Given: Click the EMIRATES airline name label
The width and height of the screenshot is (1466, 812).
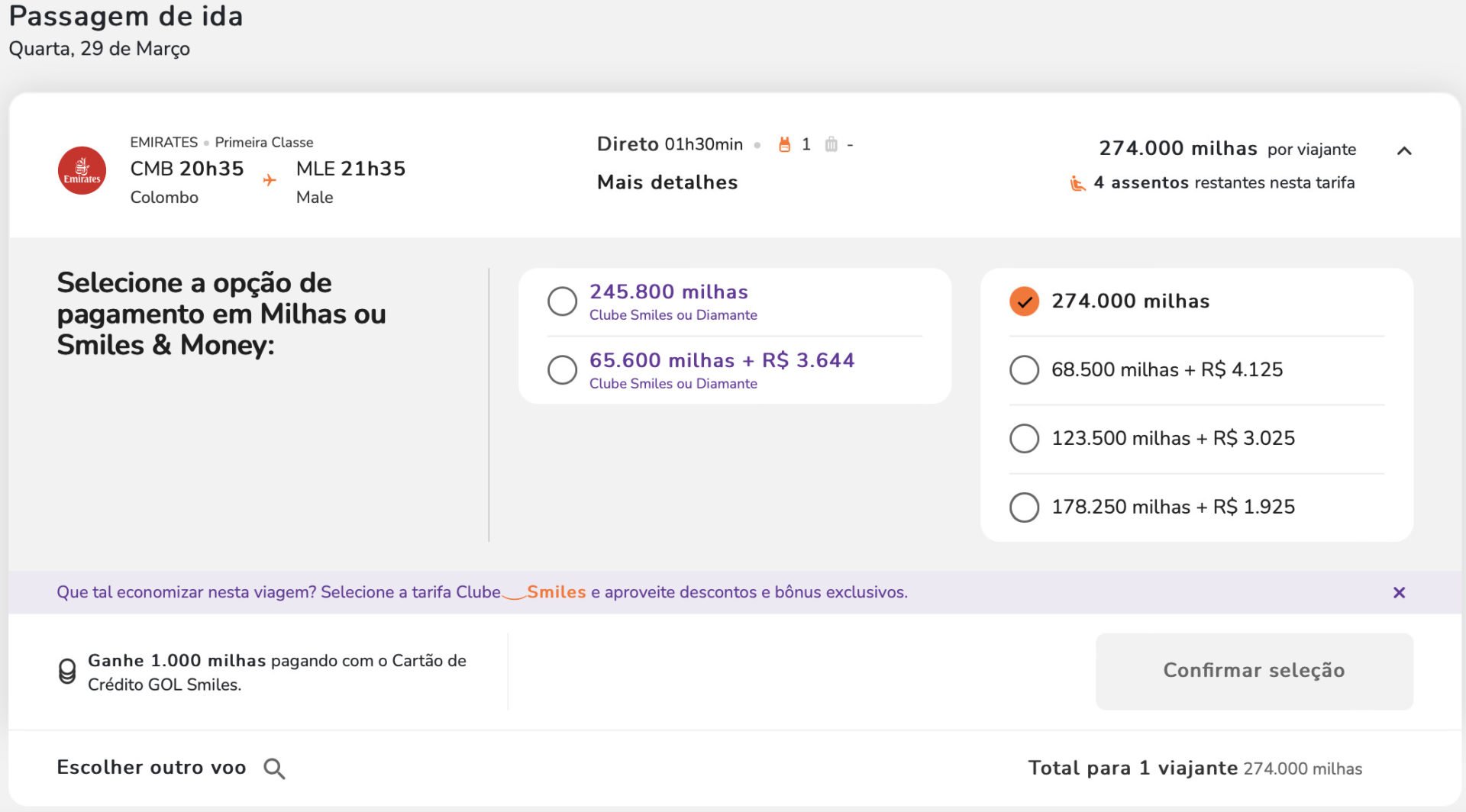Looking at the screenshot, I should tap(163, 142).
